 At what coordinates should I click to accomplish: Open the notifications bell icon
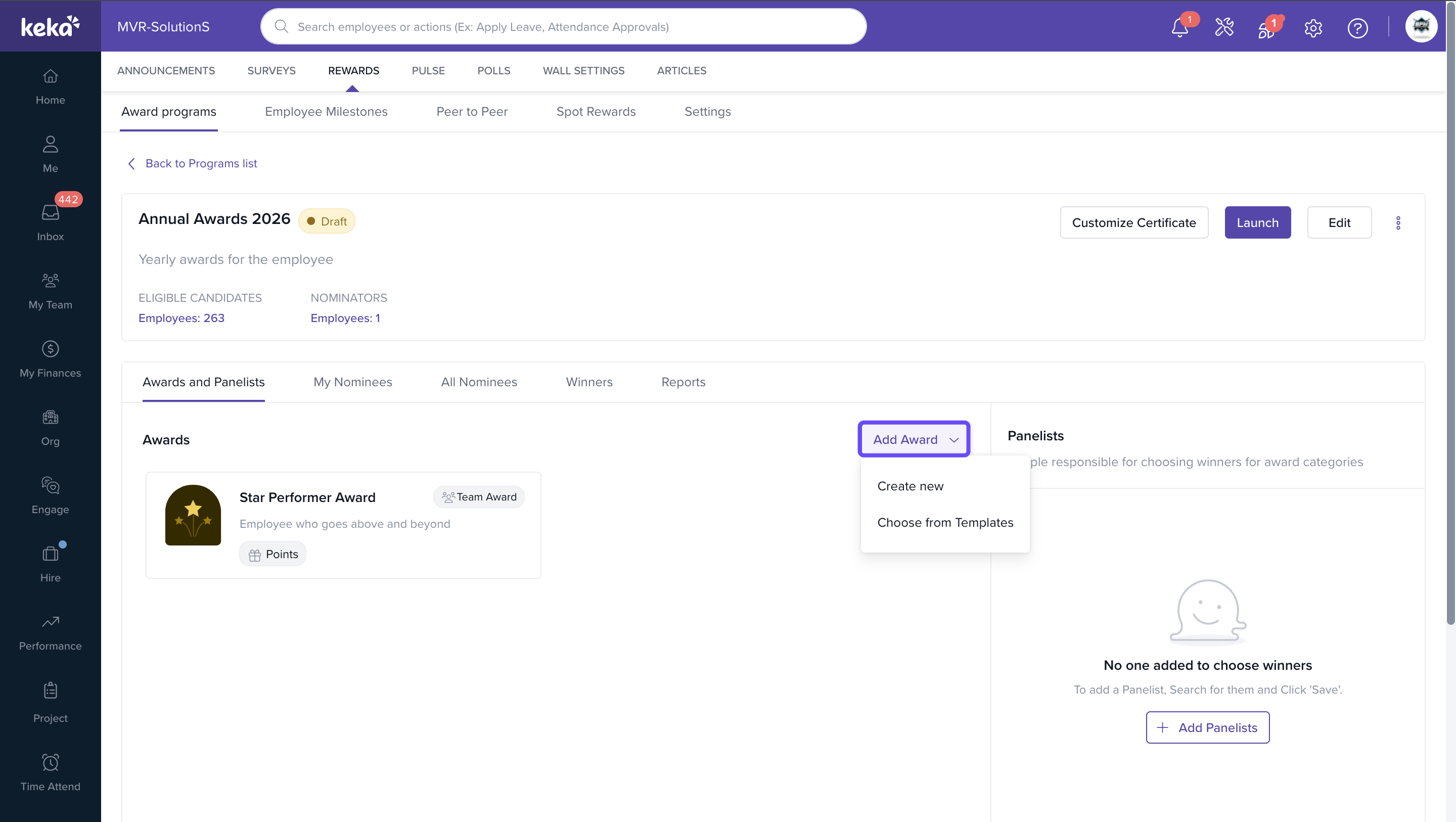(1179, 27)
